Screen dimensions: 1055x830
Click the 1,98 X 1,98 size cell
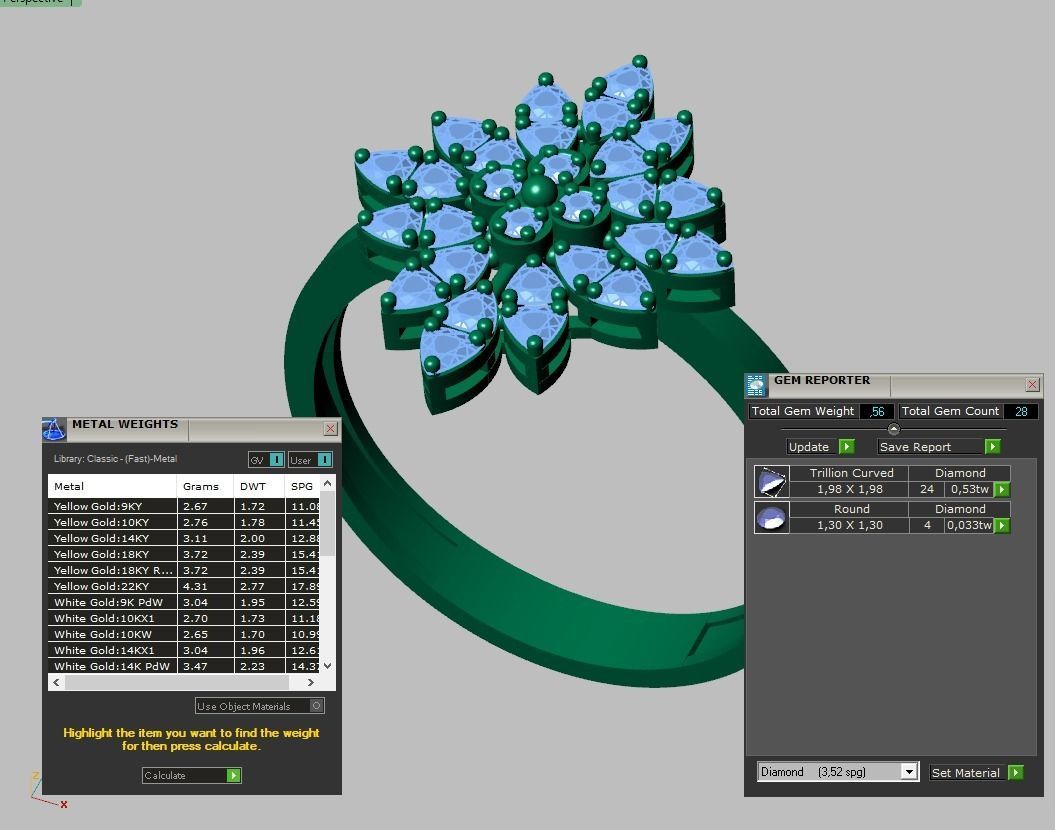[850, 490]
